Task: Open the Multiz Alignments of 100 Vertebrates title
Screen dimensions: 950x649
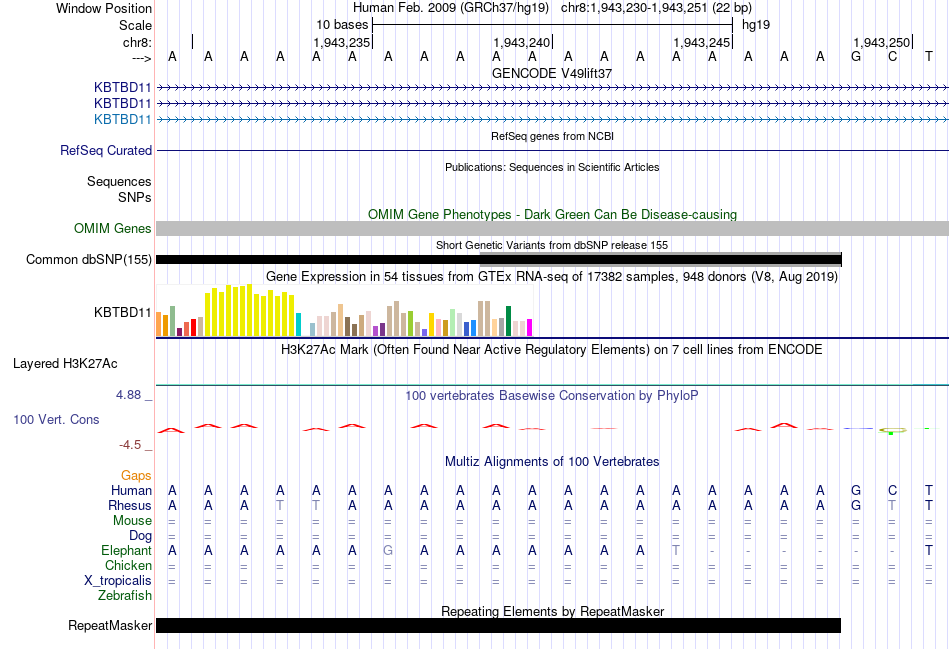Action: (552, 462)
